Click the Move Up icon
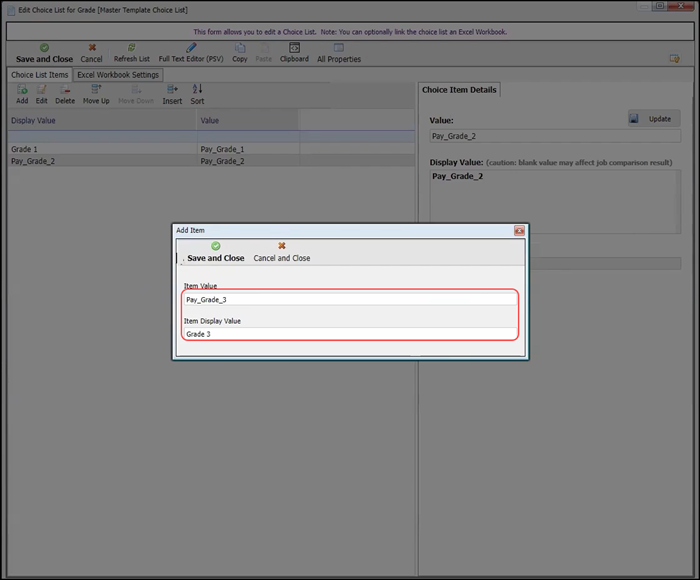The image size is (700, 580). pyautogui.click(x=96, y=94)
